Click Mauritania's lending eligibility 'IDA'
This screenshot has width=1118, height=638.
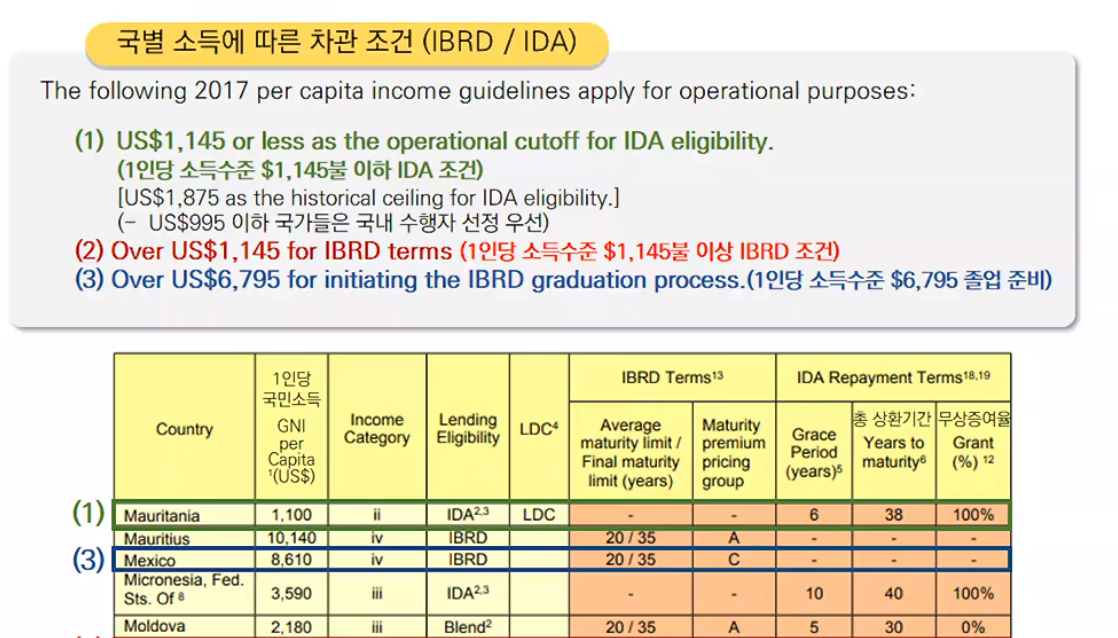pyautogui.click(x=468, y=515)
